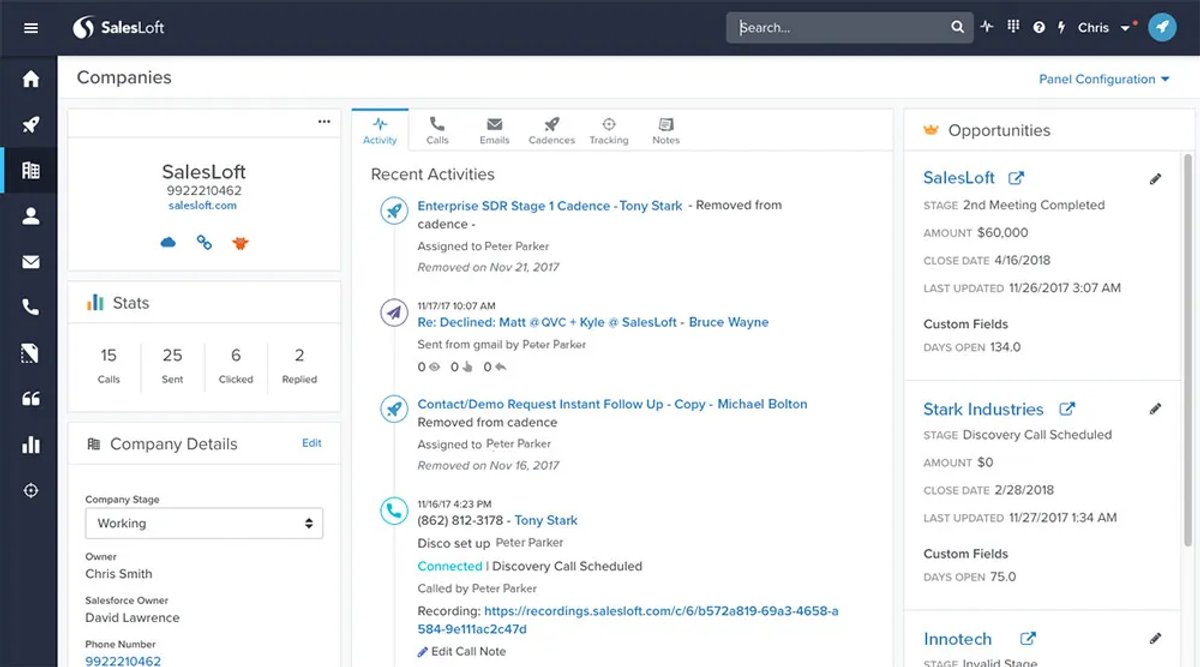The image size is (1200, 667).
Task: Switch to the Notes tab
Action: [666, 130]
